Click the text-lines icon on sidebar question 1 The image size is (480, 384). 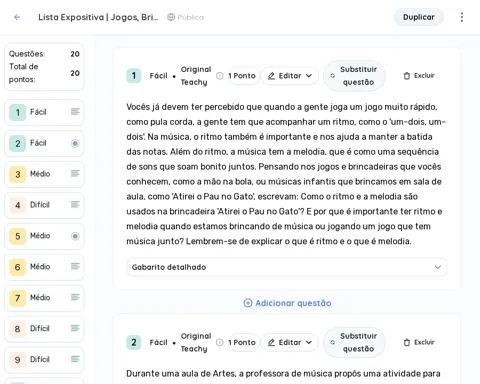75,112
